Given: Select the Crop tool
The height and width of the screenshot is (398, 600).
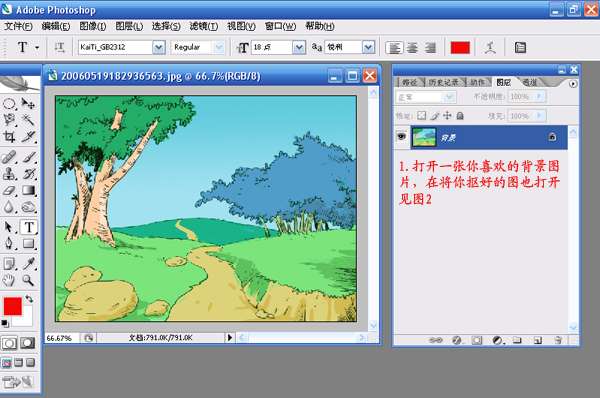Looking at the screenshot, I should click(x=9, y=137).
